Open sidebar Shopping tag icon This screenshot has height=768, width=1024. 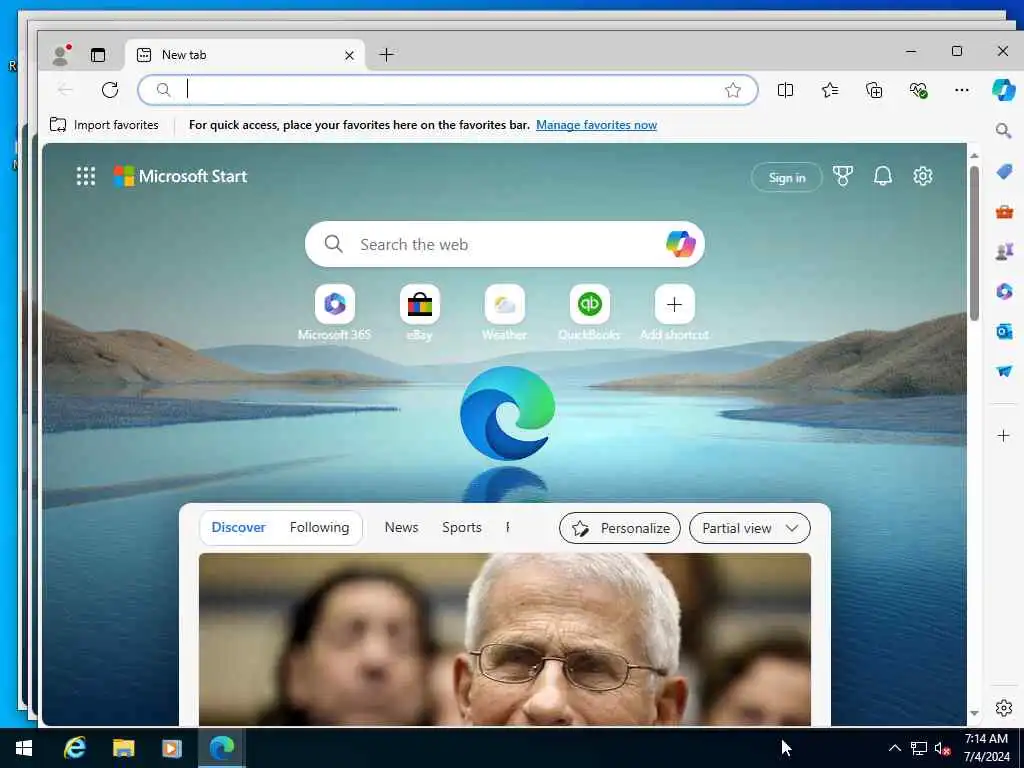1004,171
